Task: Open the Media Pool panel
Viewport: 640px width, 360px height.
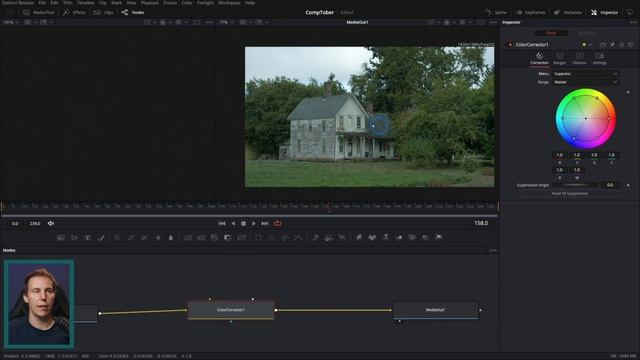Action: (x=39, y=13)
